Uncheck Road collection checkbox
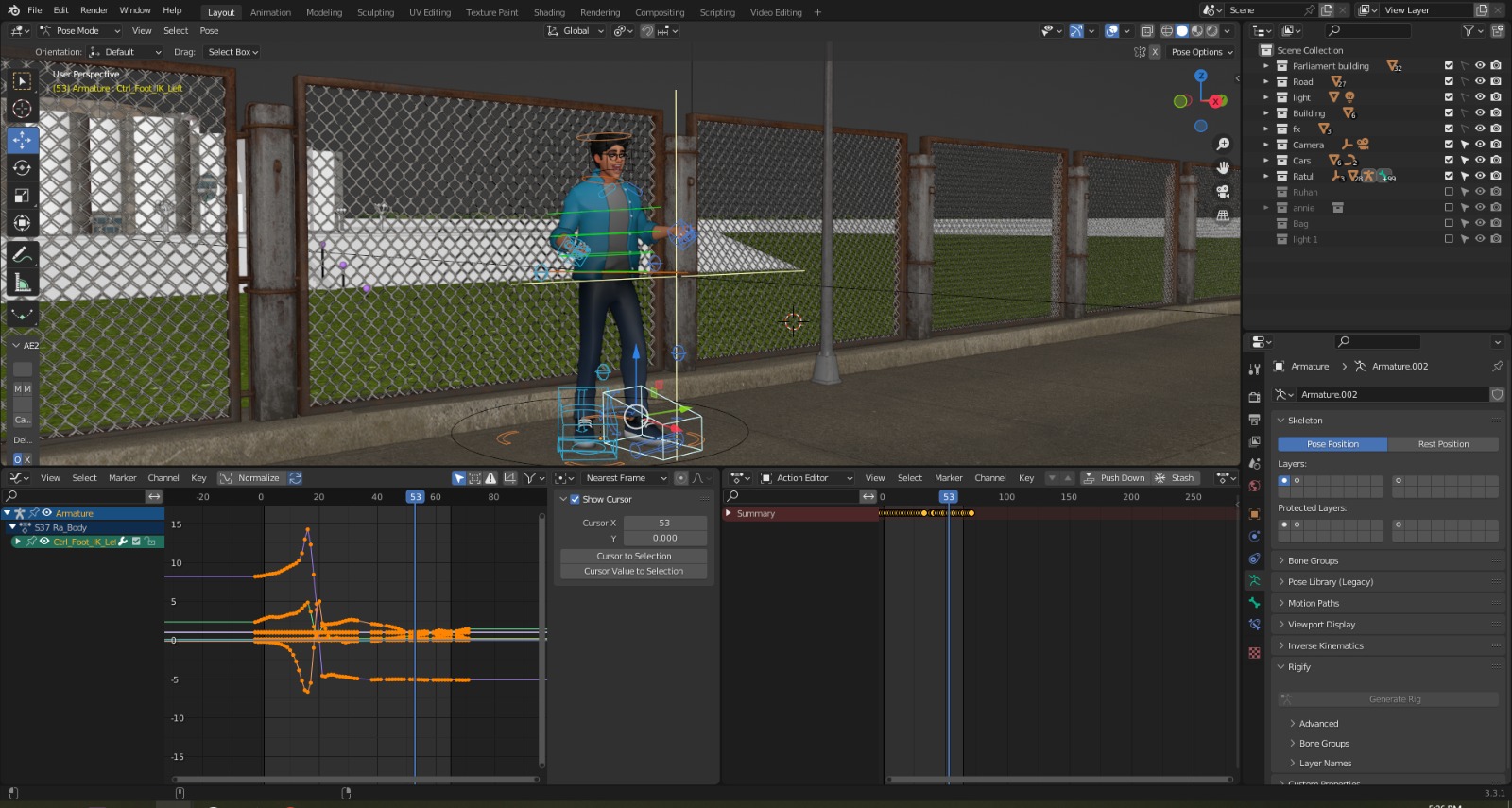The height and width of the screenshot is (808, 1512). pyautogui.click(x=1449, y=82)
